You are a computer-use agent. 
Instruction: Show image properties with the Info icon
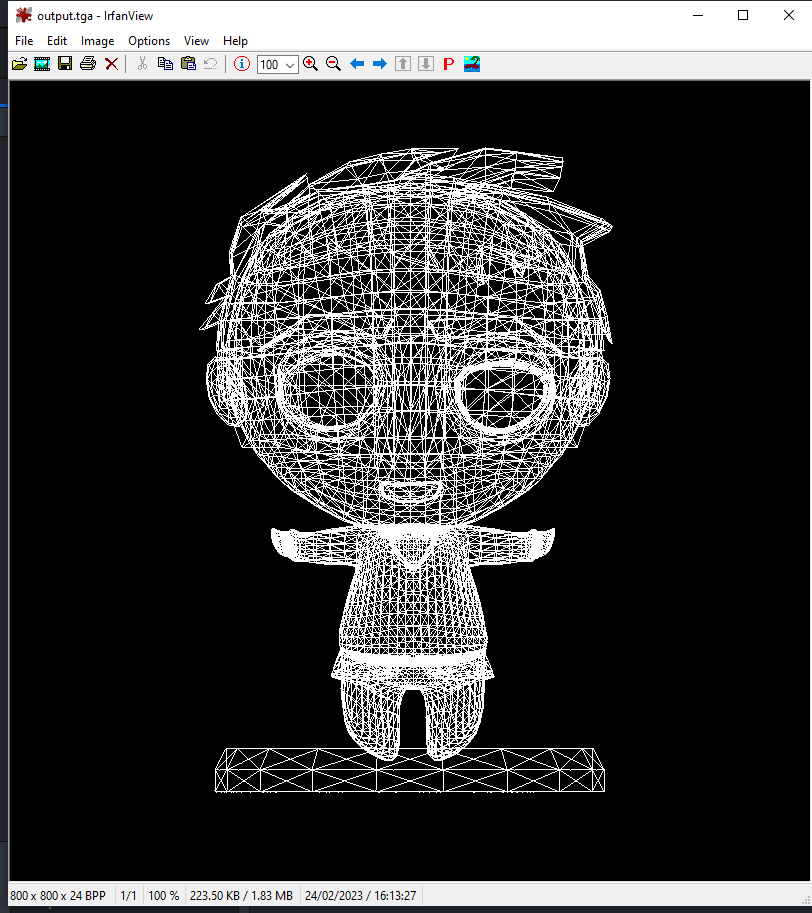pyautogui.click(x=241, y=63)
